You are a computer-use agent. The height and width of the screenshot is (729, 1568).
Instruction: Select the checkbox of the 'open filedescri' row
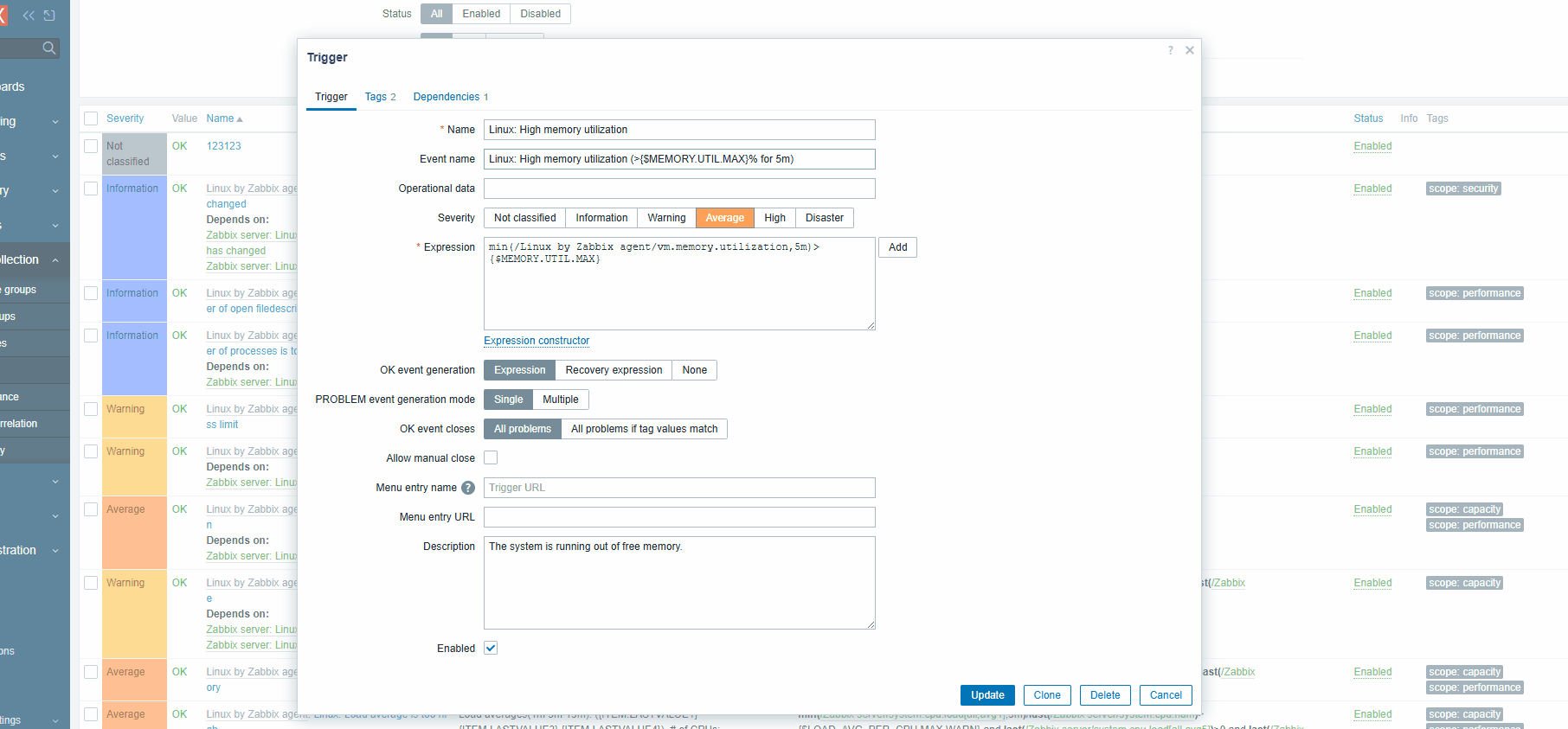pos(91,293)
